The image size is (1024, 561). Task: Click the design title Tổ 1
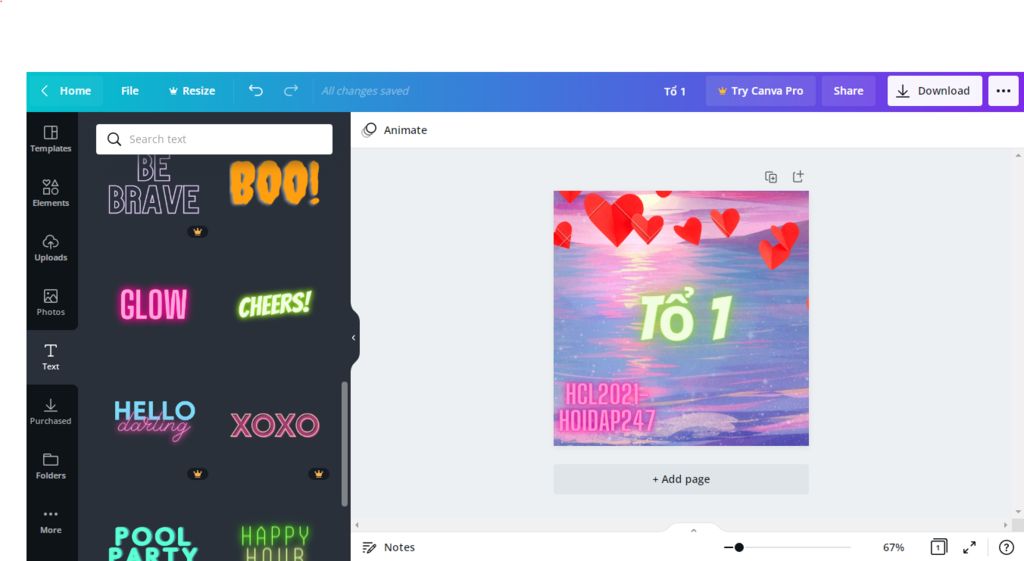tap(675, 91)
